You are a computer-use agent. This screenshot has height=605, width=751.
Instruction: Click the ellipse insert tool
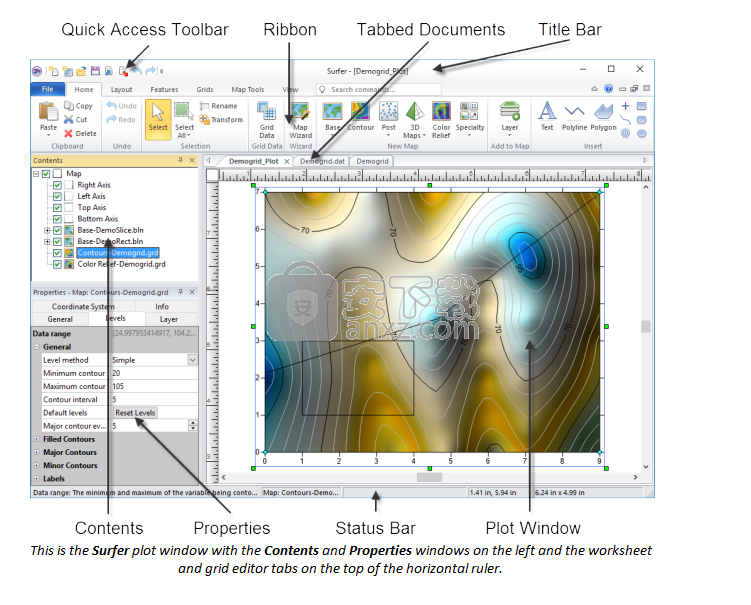click(x=642, y=134)
